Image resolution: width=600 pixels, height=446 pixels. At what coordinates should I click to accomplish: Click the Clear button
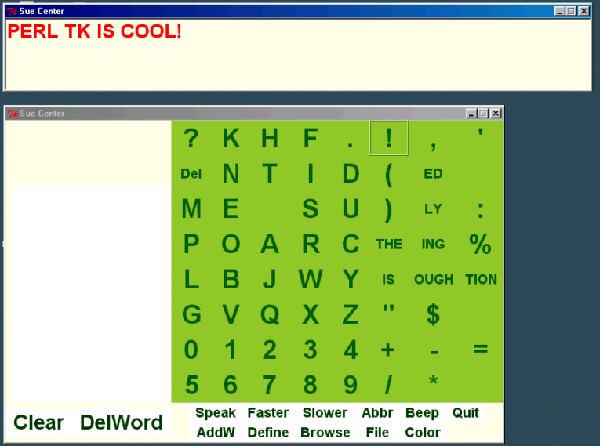(38, 423)
